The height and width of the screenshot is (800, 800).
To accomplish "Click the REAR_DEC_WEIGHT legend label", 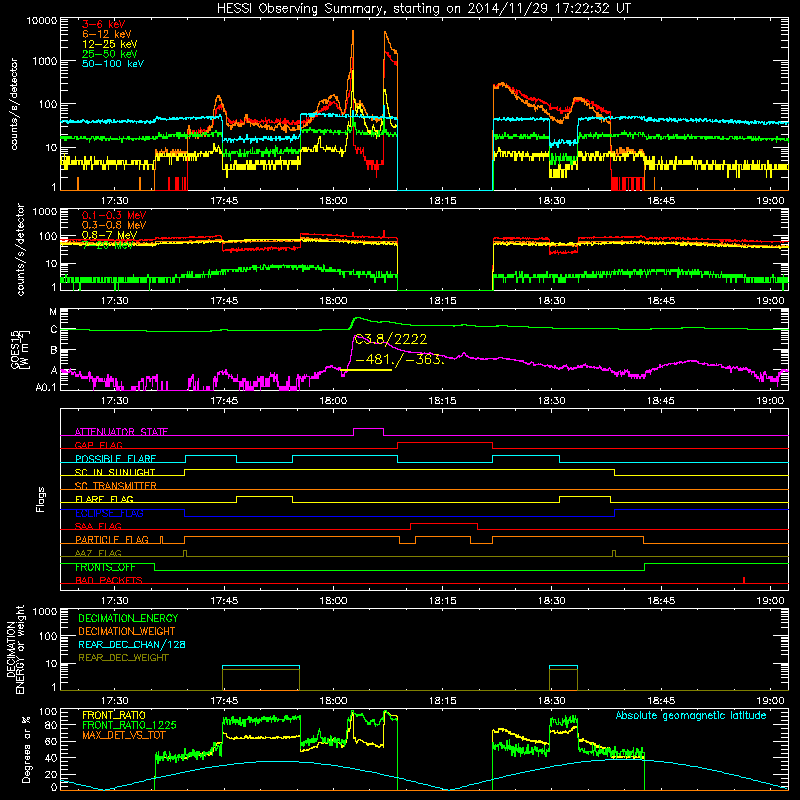I will [x=123, y=658].
